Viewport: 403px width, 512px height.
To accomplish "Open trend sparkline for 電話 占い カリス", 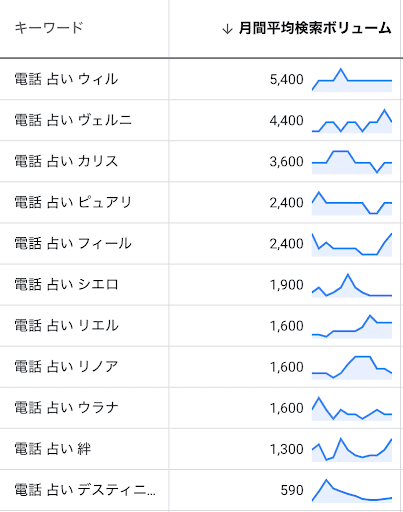I will point(352,162).
